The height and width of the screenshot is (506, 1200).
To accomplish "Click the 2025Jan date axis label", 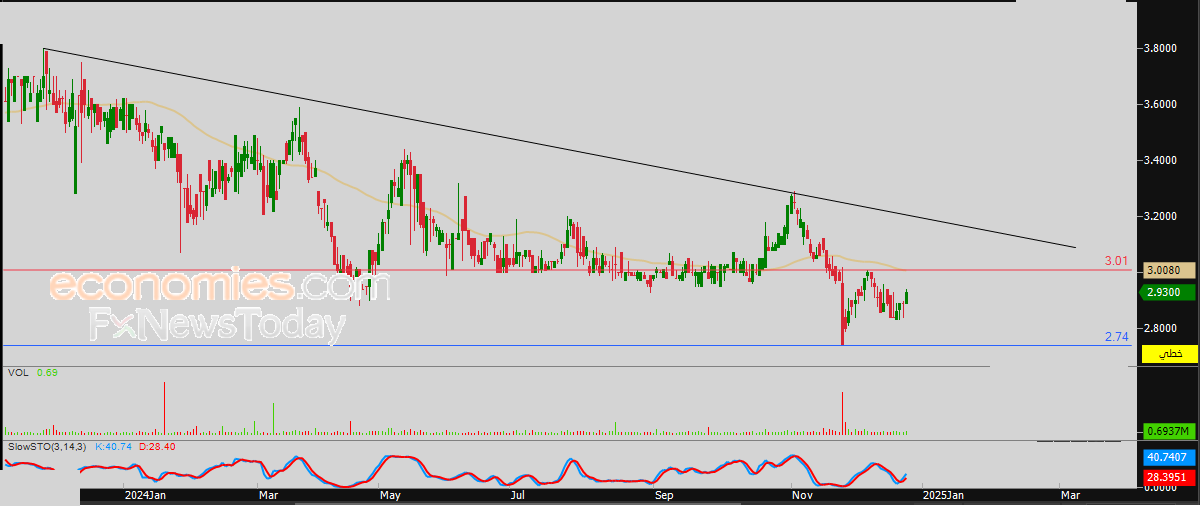I will [943, 495].
